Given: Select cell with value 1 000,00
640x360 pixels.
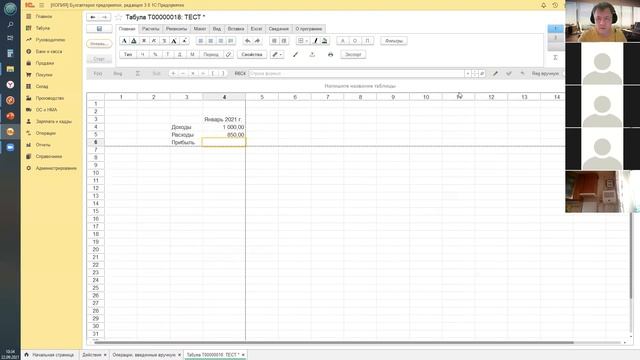Looking at the screenshot, I should click(224, 127).
